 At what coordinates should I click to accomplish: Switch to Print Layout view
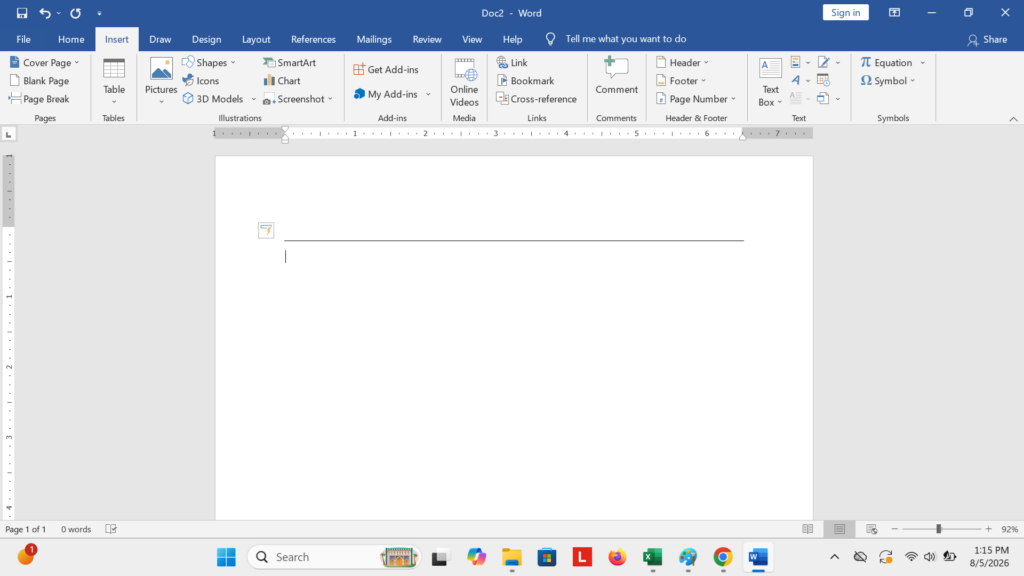840,529
